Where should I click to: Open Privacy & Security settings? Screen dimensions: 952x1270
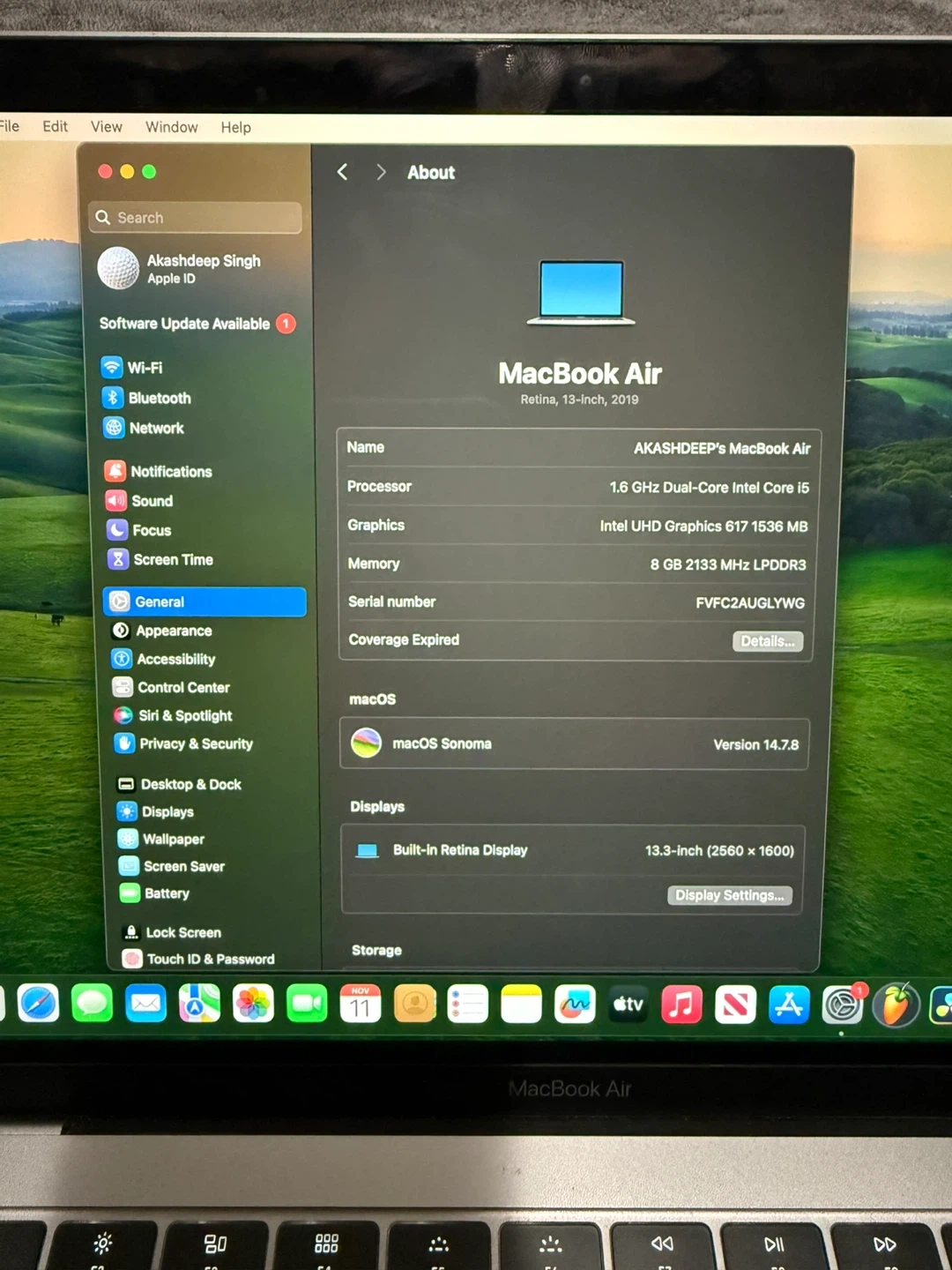195,743
